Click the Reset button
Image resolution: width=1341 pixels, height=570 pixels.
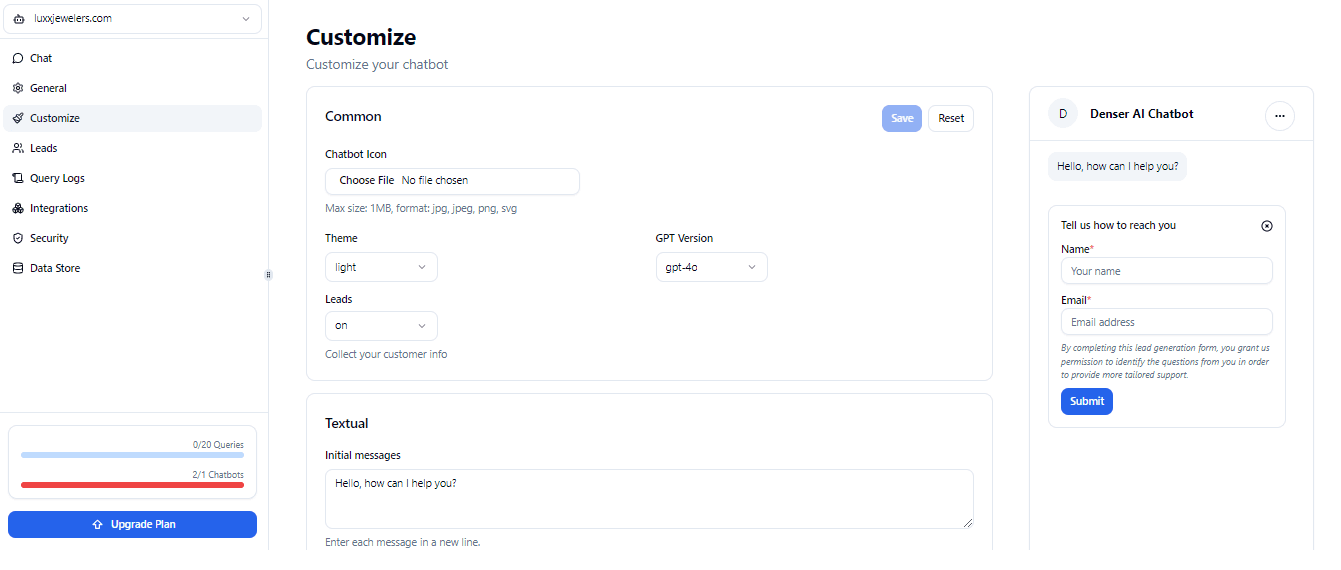point(951,118)
